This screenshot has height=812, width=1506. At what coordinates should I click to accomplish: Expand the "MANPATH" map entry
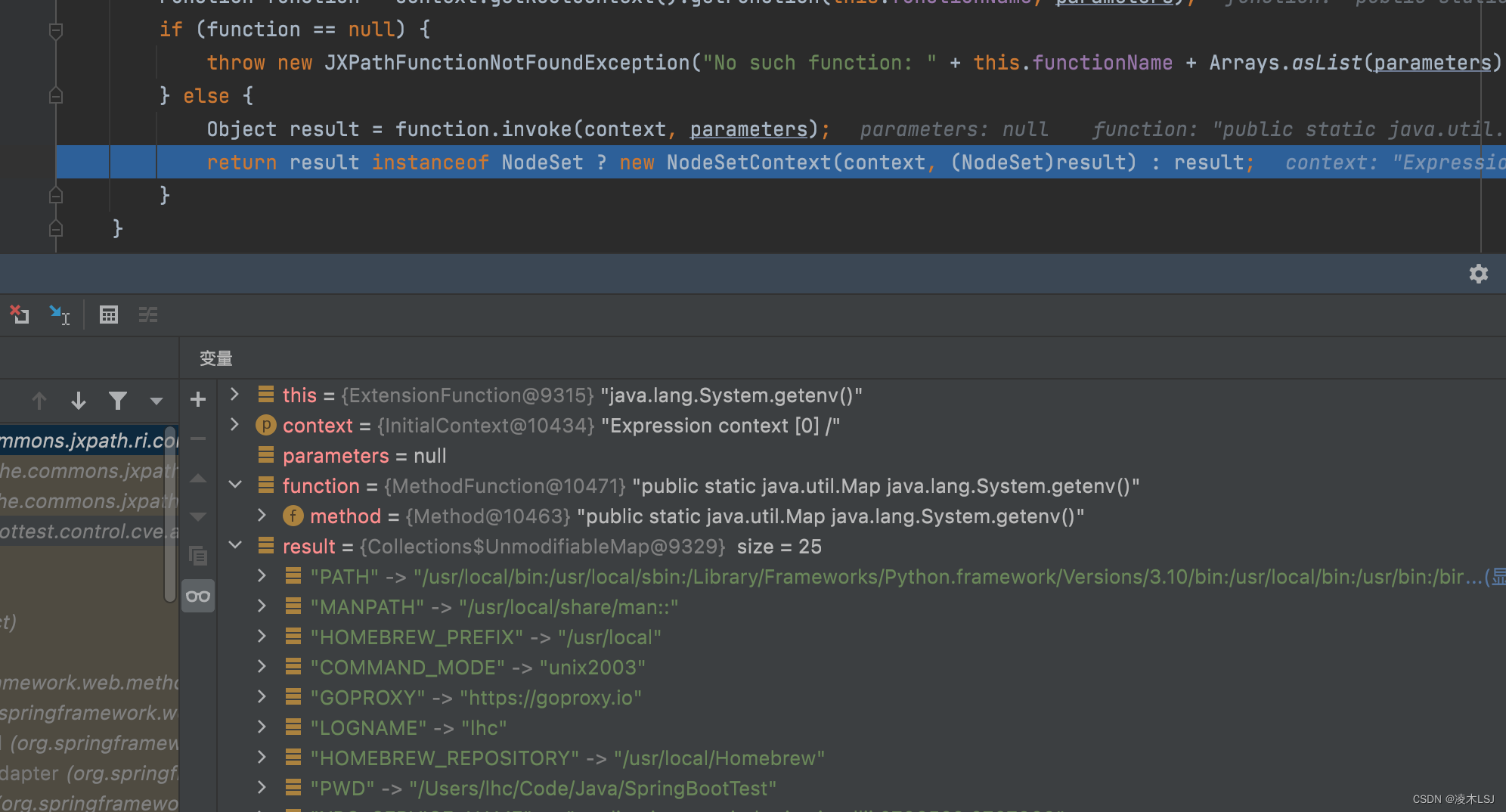tap(262, 606)
